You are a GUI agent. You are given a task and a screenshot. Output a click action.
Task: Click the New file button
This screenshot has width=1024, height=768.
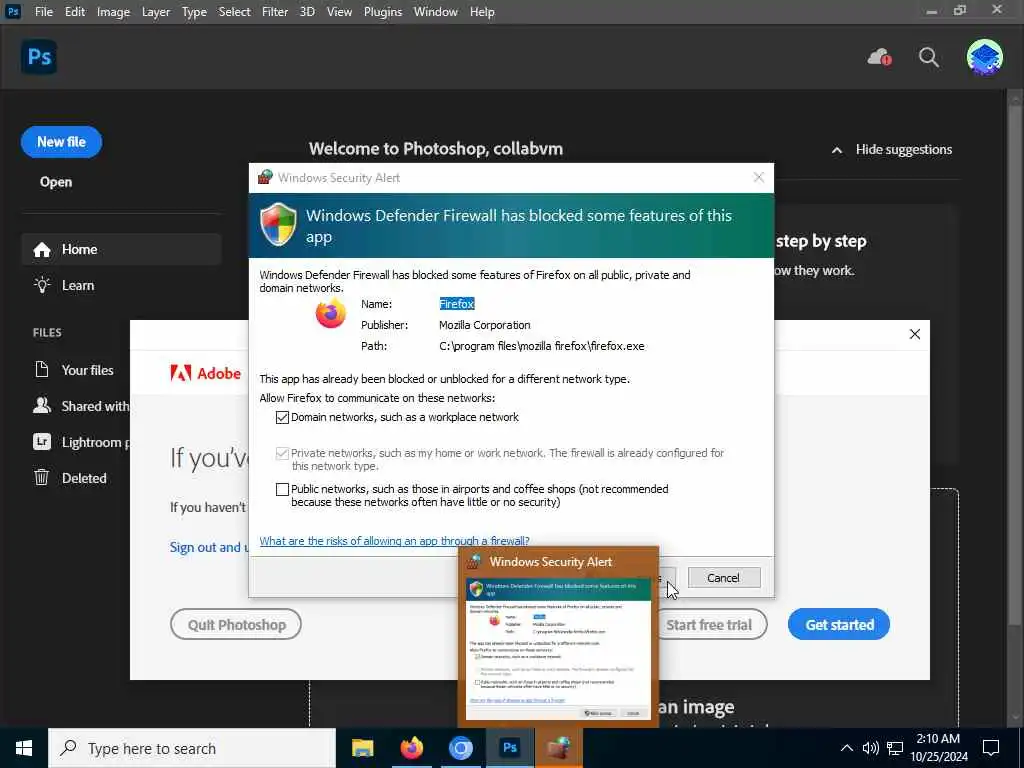(61, 142)
